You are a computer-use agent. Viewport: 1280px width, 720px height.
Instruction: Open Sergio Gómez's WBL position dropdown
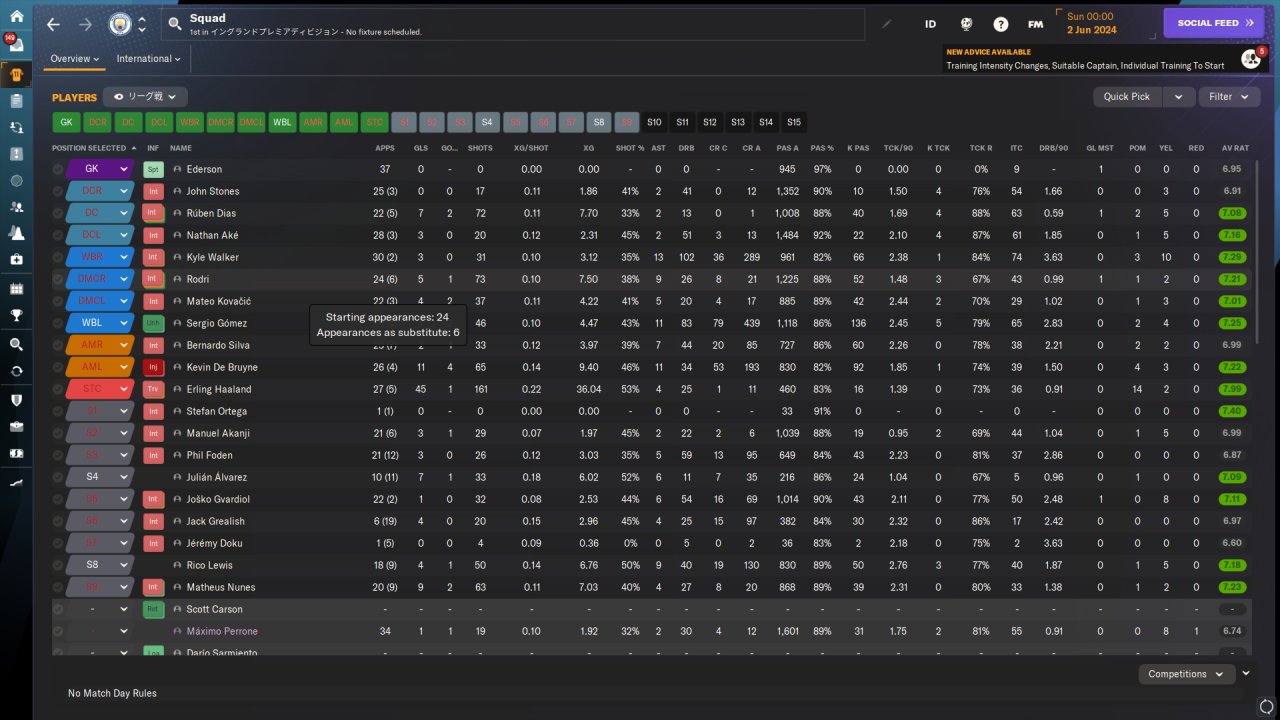point(100,323)
